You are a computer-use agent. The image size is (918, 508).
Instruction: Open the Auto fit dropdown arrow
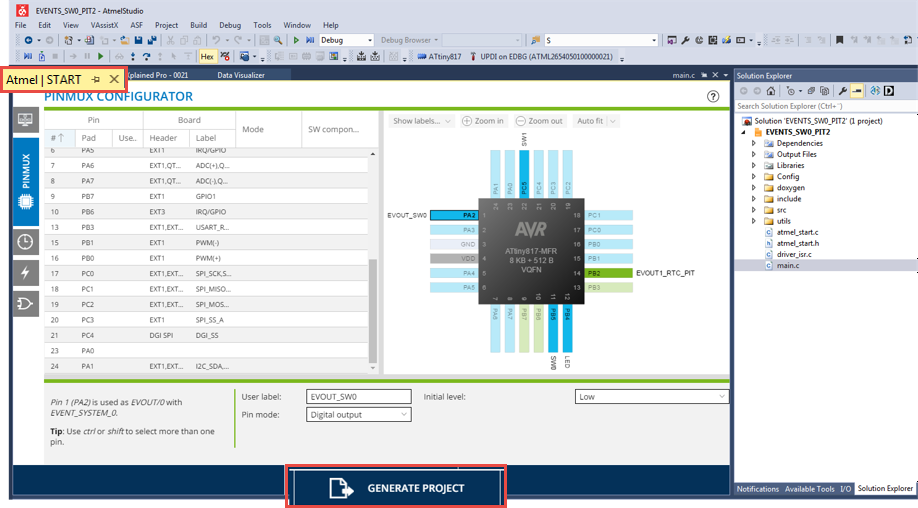click(x=613, y=121)
